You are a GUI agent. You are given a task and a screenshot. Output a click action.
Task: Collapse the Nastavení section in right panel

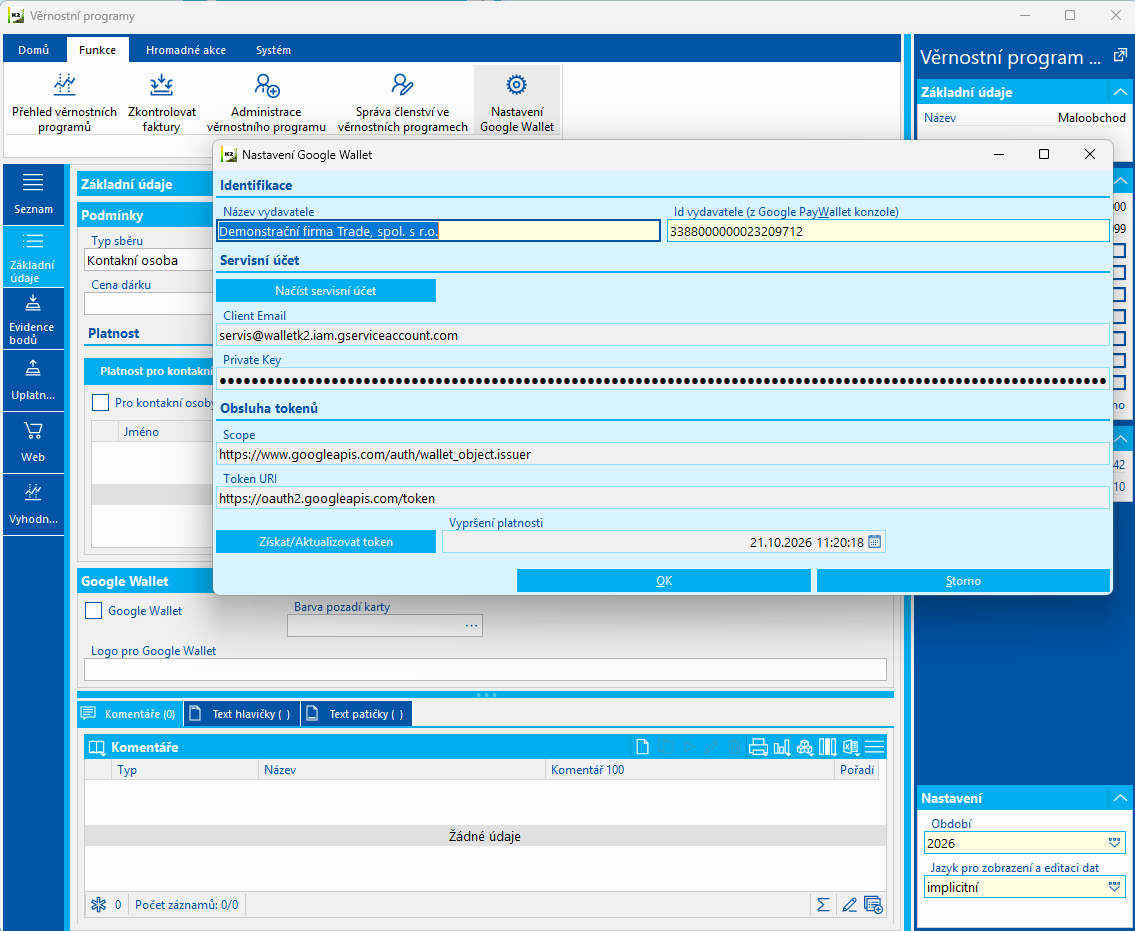click(1120, 798)
